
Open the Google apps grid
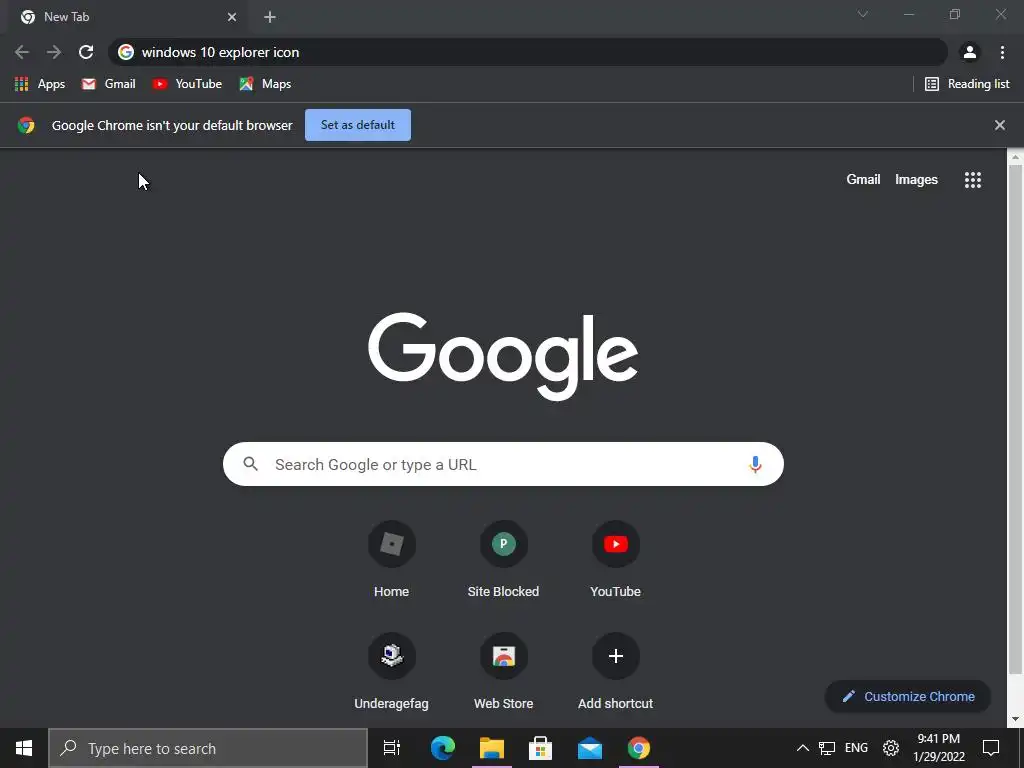tap(973, 180)
